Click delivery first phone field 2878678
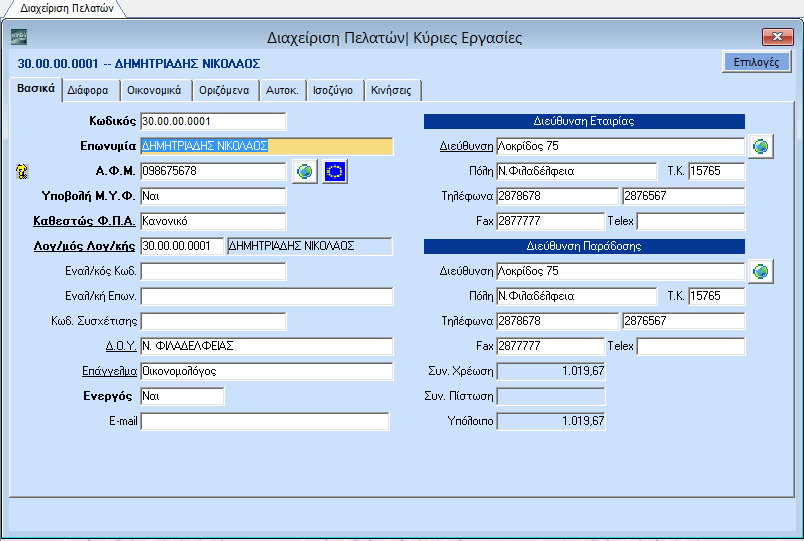Image resolution: width=804 pixels, height=541 pixels. [x=558, y=322]
